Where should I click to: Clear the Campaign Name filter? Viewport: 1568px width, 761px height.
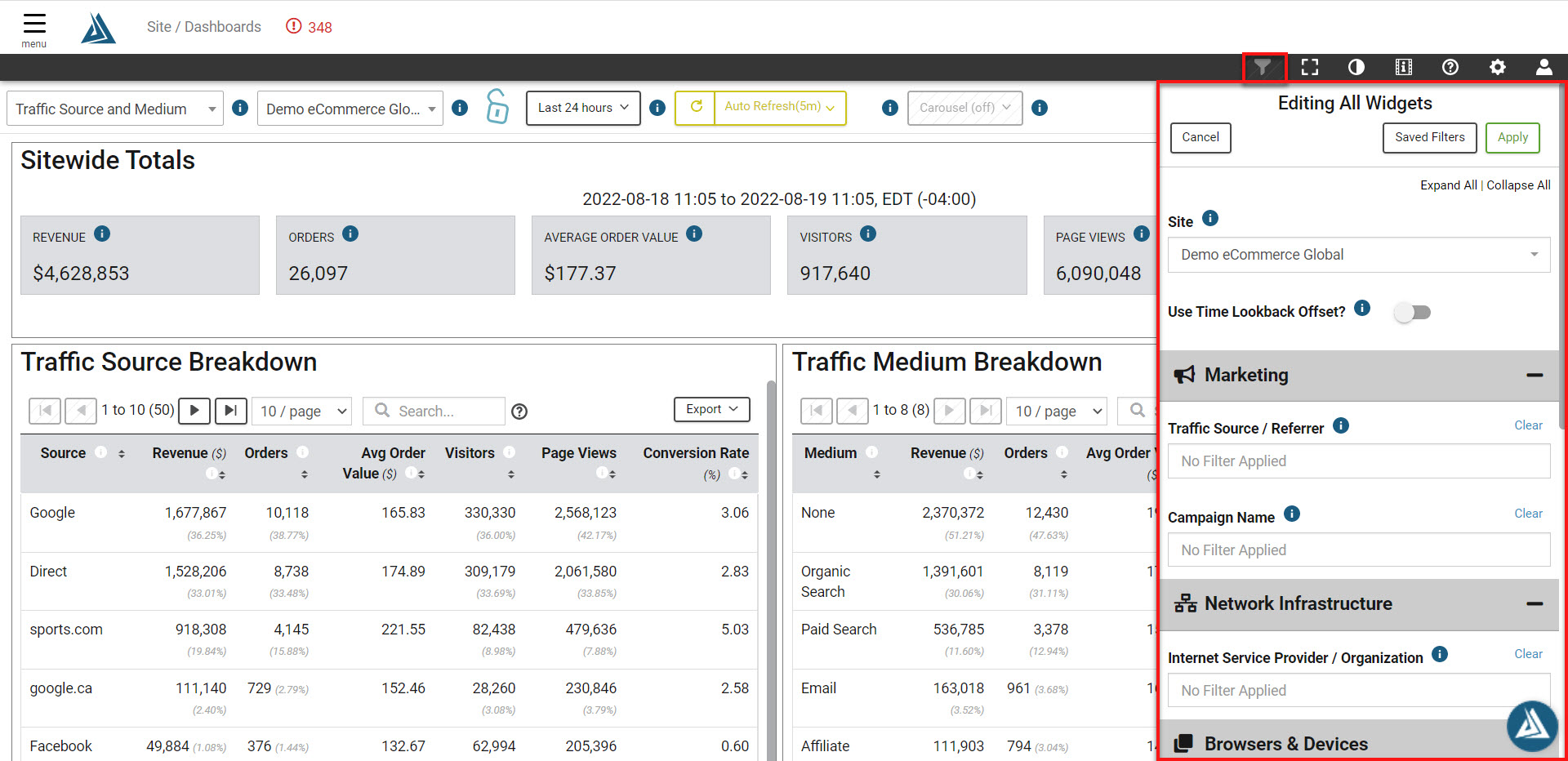1528,514
